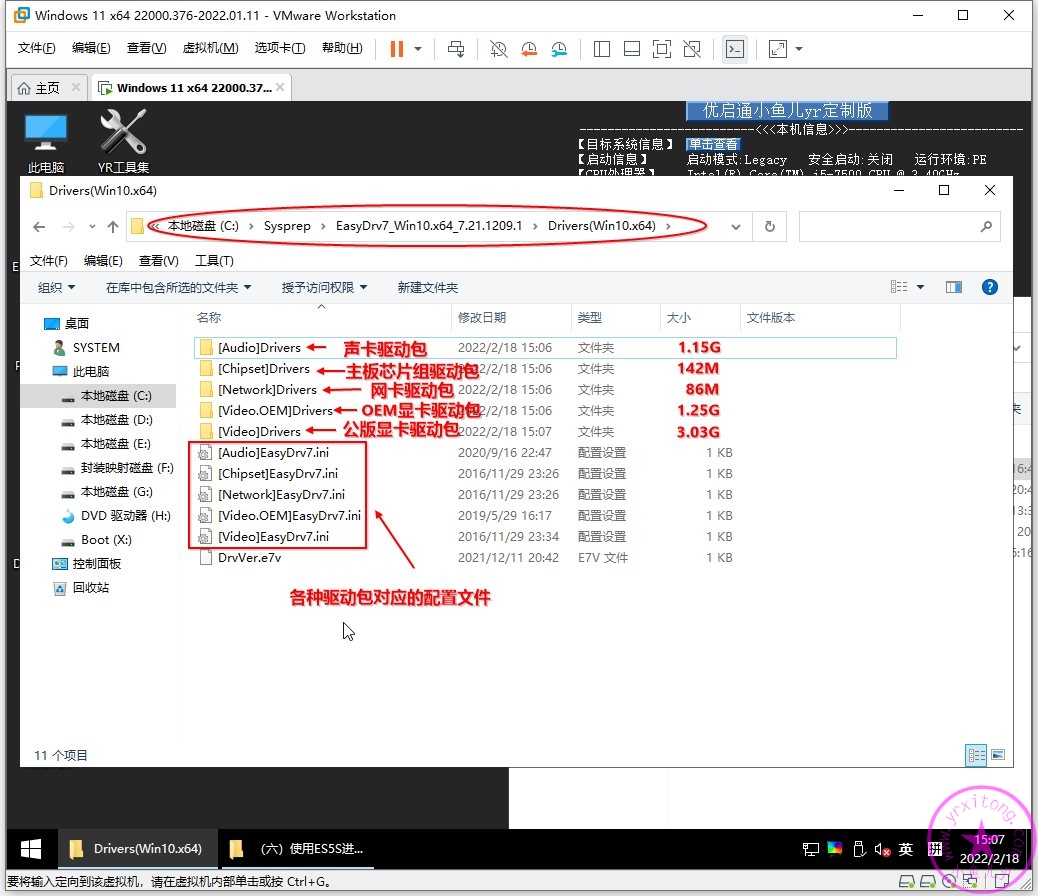The height and width of the screenshot is (896, 1038).
Task: Open the 组织 dropdown menu
Action: point(56,287)
